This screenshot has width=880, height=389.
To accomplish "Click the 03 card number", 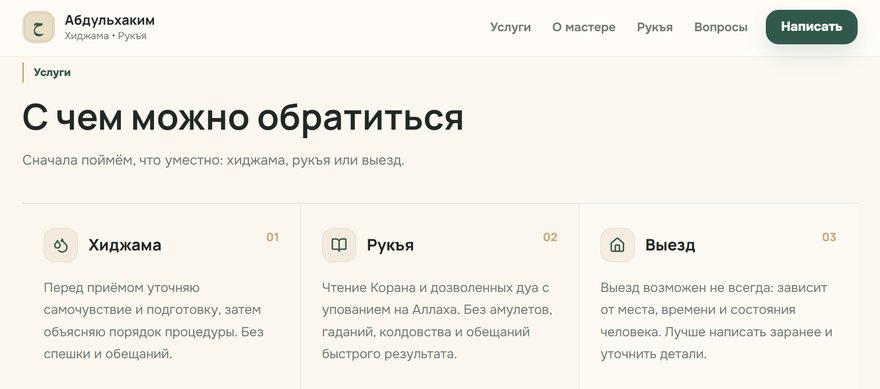I will (x=829, y=237).
